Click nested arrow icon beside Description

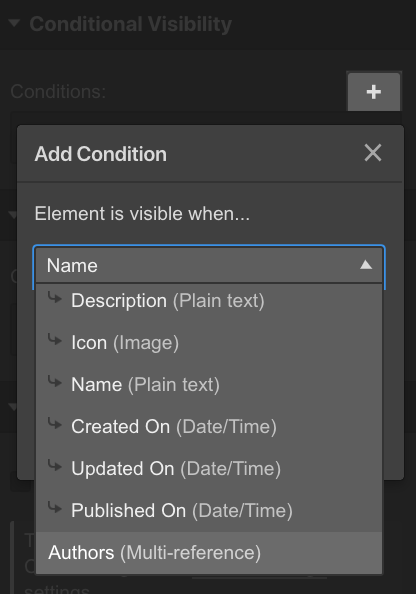[x=55, y=298]
